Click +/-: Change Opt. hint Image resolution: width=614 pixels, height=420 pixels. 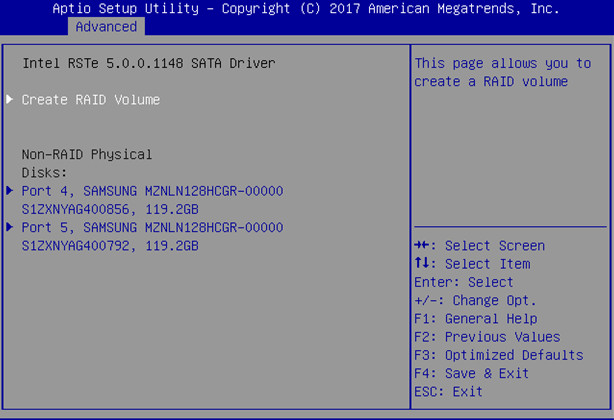tap(475, 301)
